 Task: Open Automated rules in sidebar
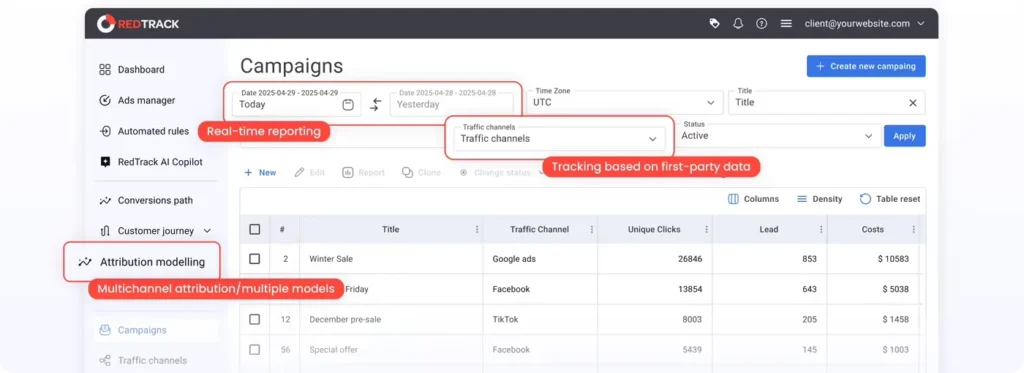click(144, 131)
